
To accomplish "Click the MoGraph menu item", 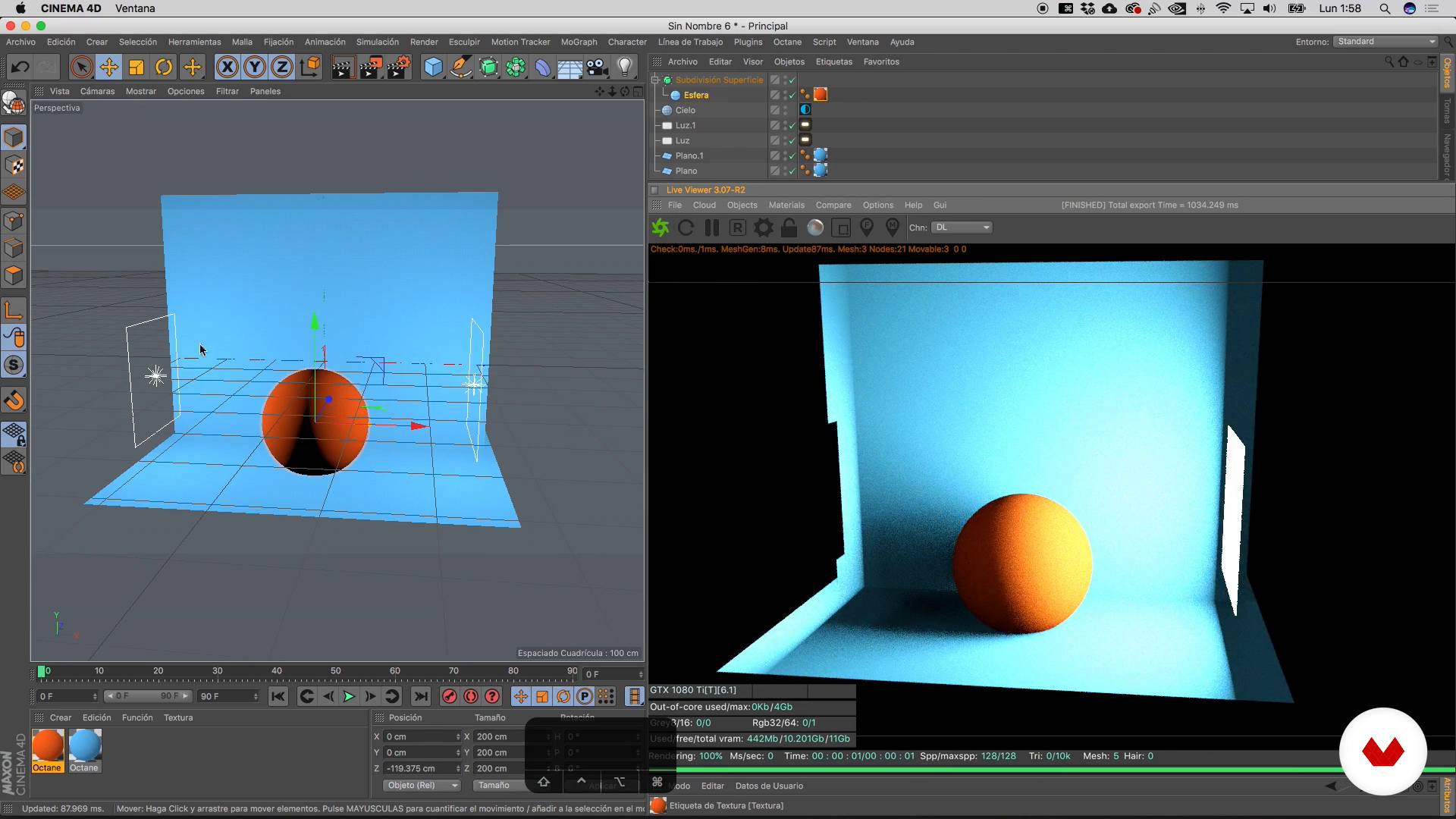I will (x=578, y=41).
